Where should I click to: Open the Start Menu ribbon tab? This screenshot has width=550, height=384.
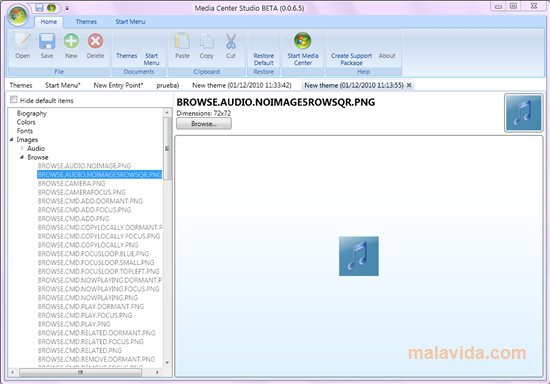click(x=130, y=22)
